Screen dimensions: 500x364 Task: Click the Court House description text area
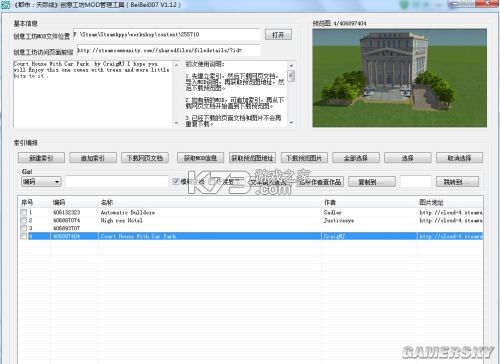(93, 94)
